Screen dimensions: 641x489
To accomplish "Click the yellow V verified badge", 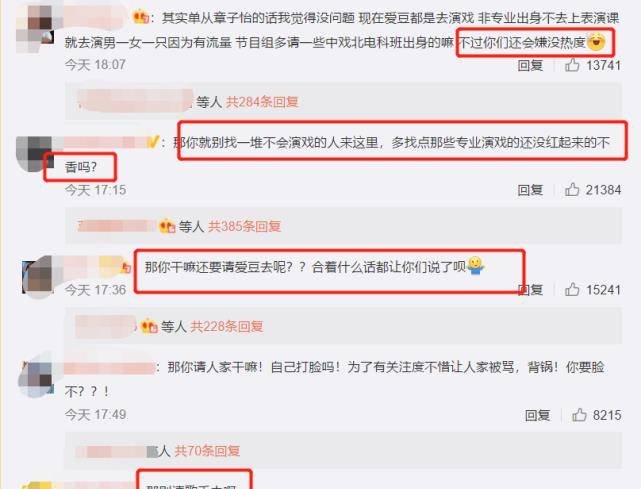I will 152,142.
